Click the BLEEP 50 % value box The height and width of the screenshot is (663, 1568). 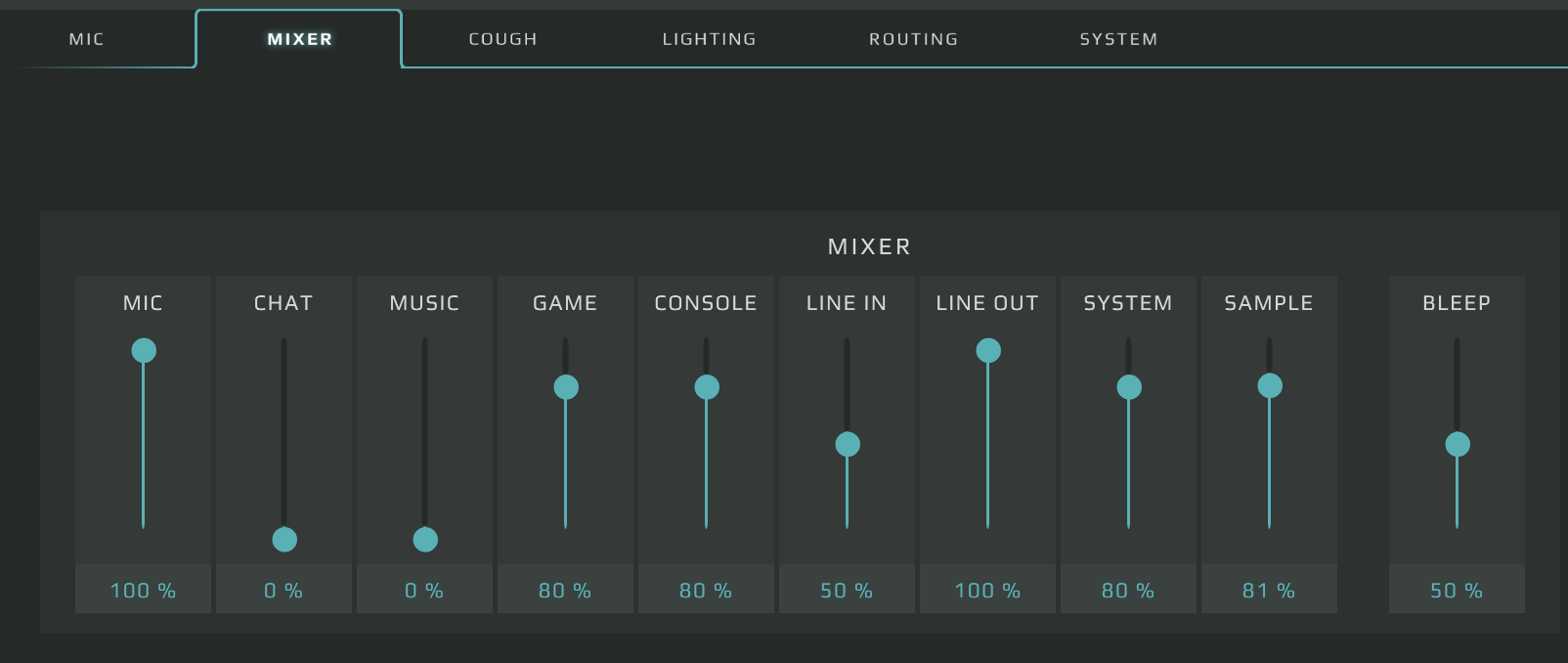(1457, 590)
